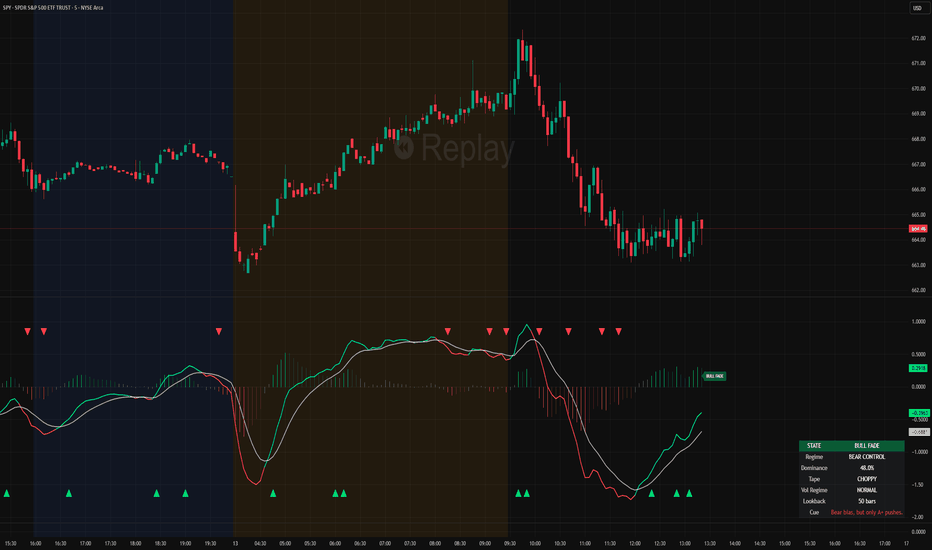The image size is (932, 550).
Task: Click the red sell triangle above the 19:30 mark
Action: click(219, 331)
